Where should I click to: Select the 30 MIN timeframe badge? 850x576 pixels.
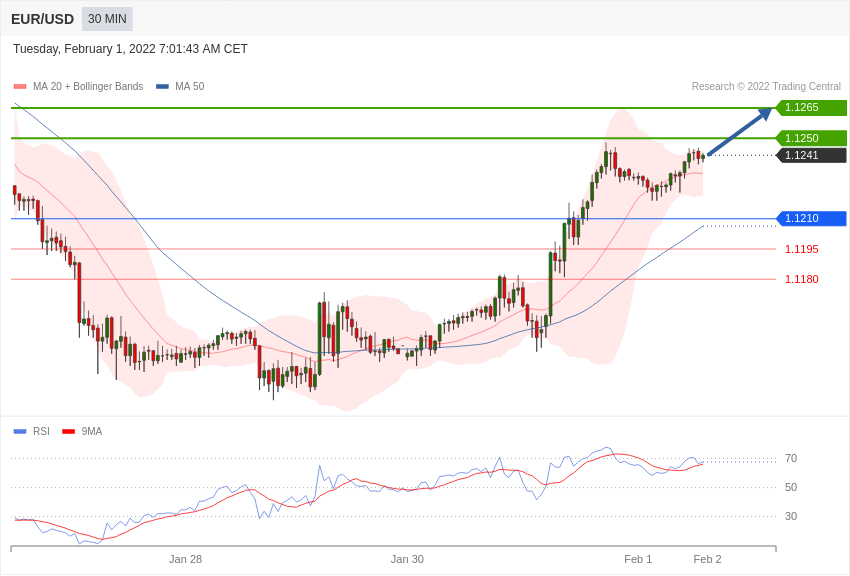[x=107, y=19]
